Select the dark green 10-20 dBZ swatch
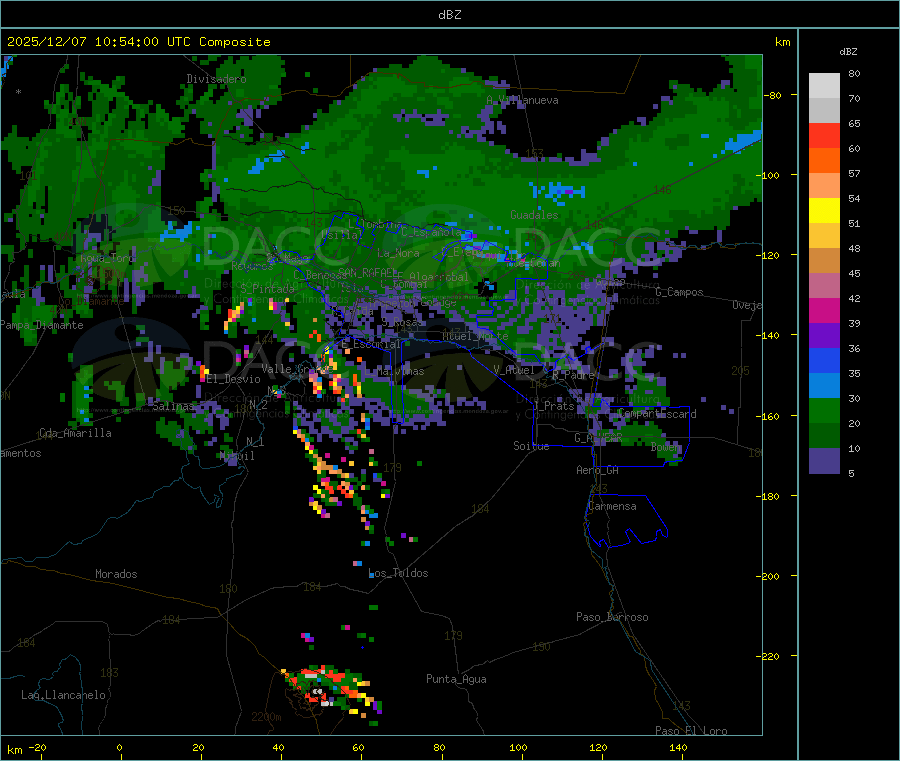Image resolution: width=900 pixels, height=761 pixels. (x=824, y=436)
